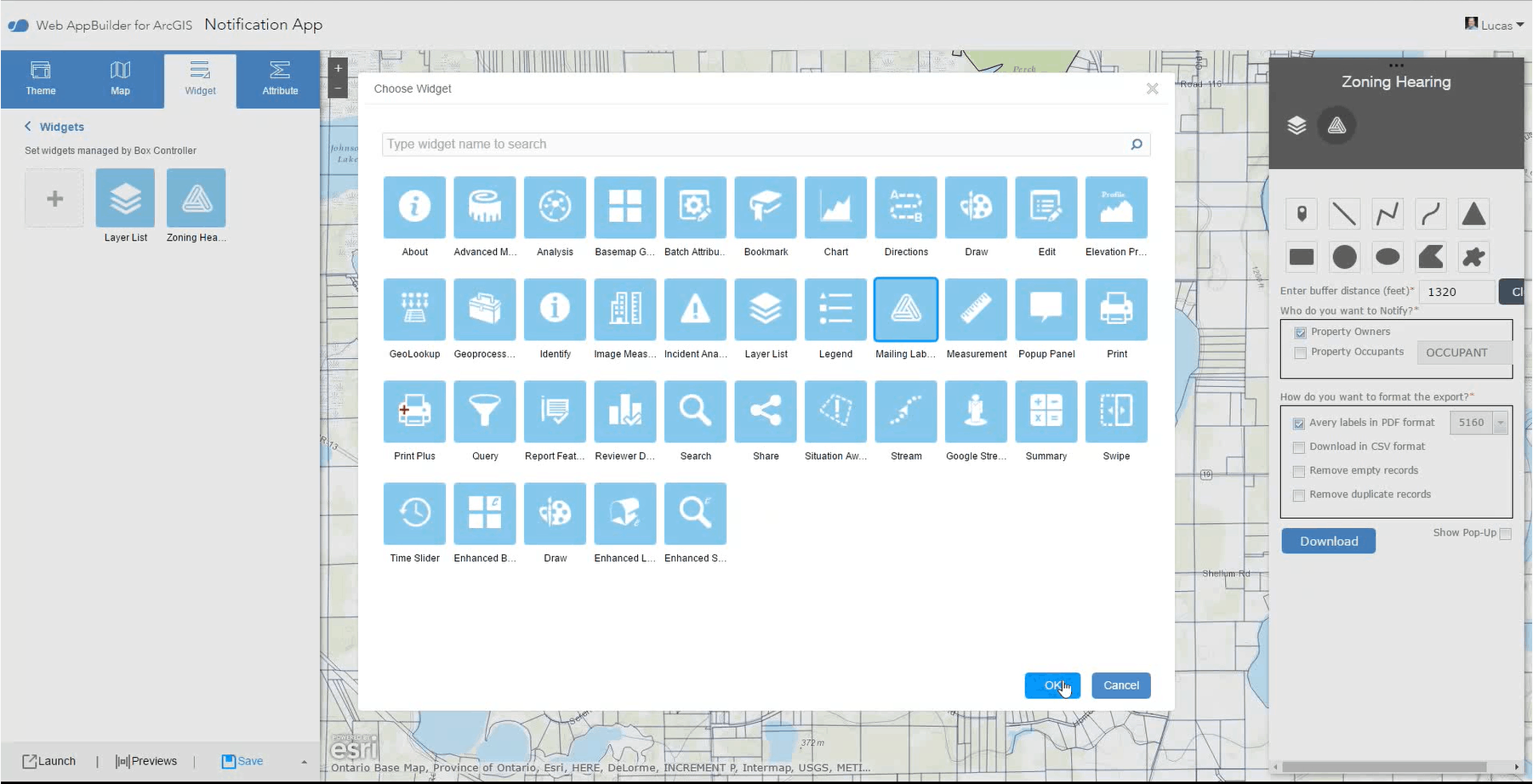This screenshot has width=1533, height=784.
Task: Open the Attribute tab
Action: (x=280, y=78)
